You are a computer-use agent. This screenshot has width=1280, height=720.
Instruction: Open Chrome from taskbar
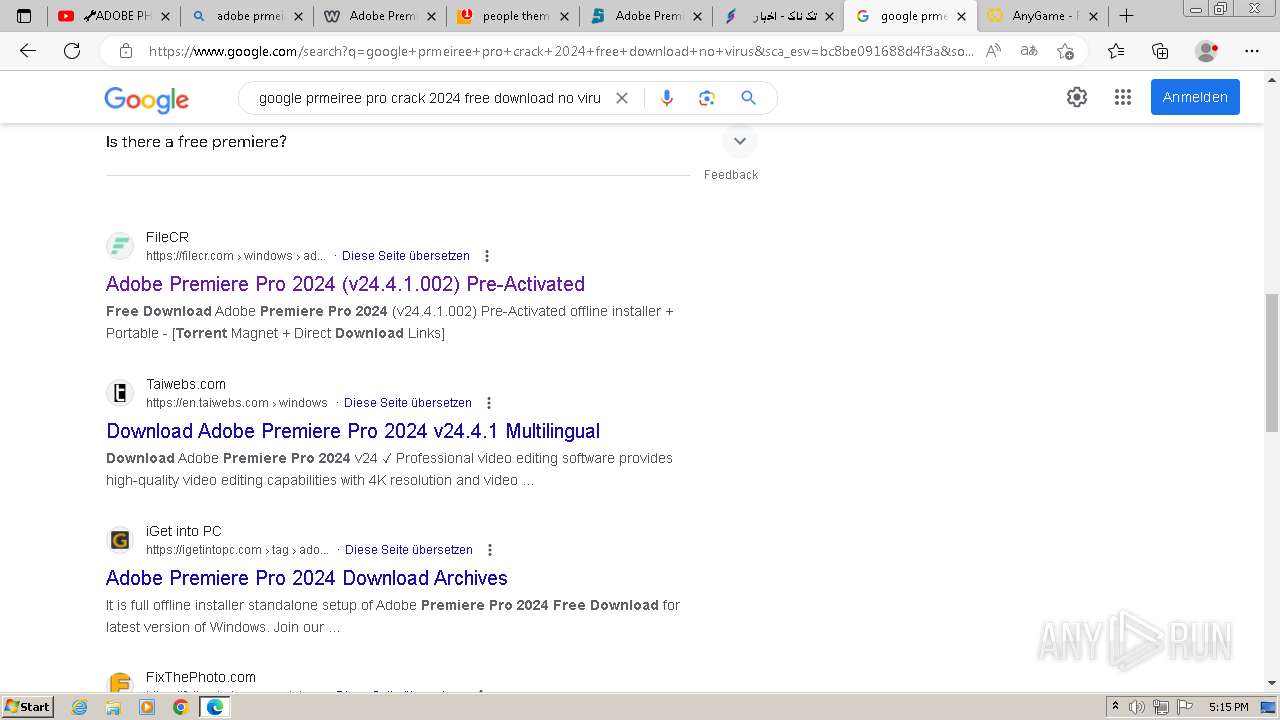(180, 707)
